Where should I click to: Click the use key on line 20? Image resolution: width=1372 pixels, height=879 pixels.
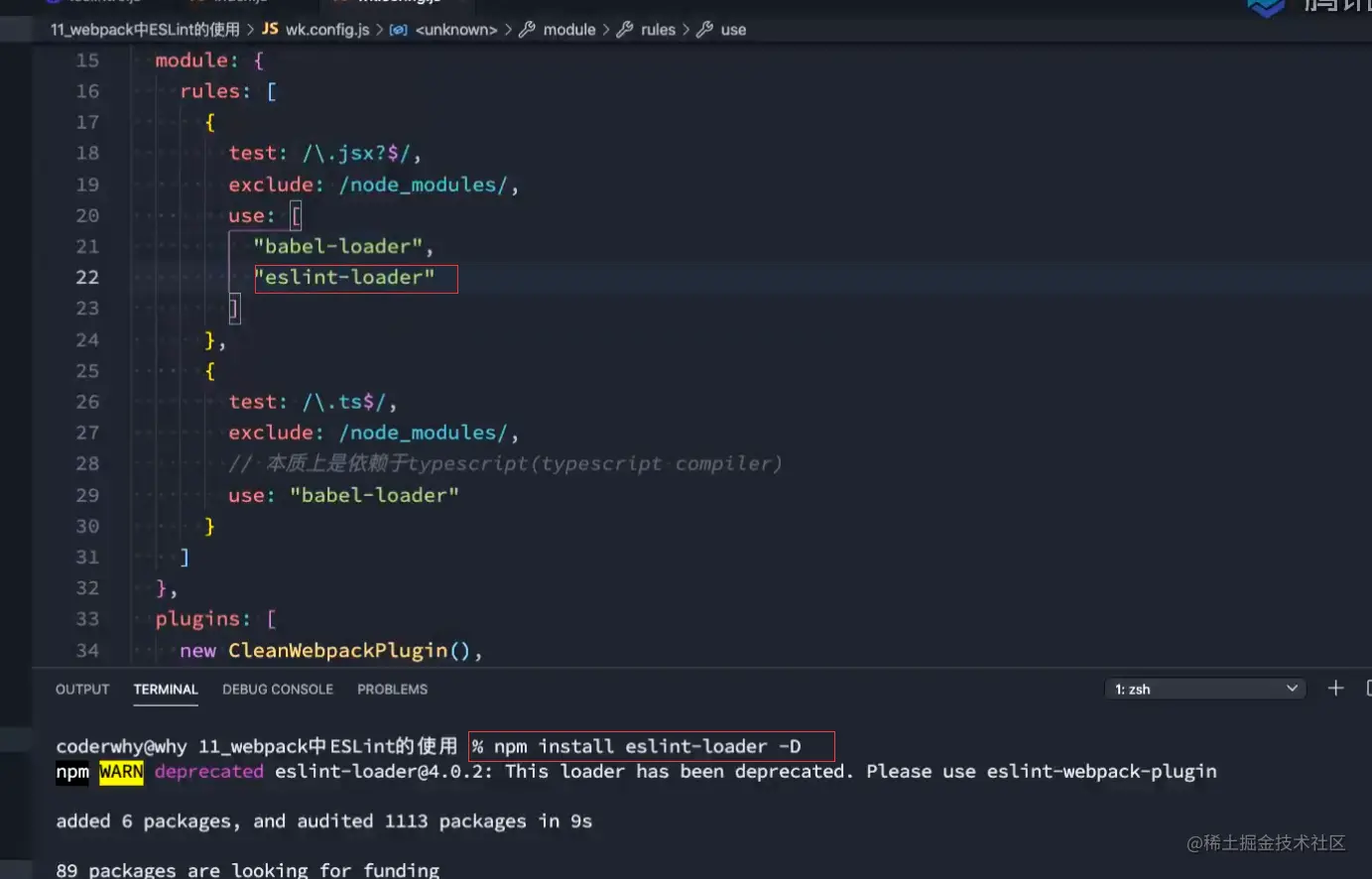point(246,215)
